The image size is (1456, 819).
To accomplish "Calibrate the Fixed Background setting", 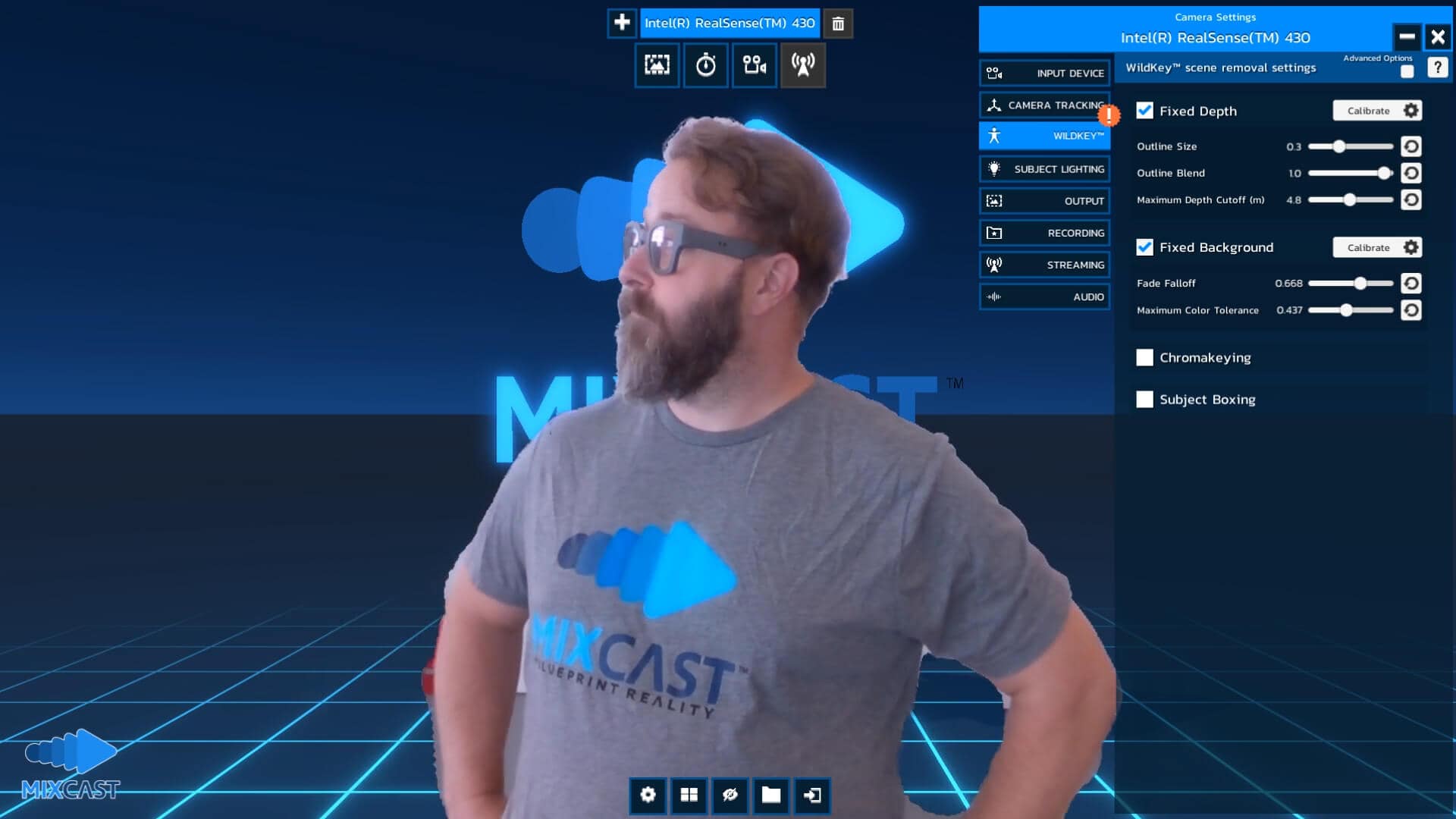I will tap(1367, 247).
